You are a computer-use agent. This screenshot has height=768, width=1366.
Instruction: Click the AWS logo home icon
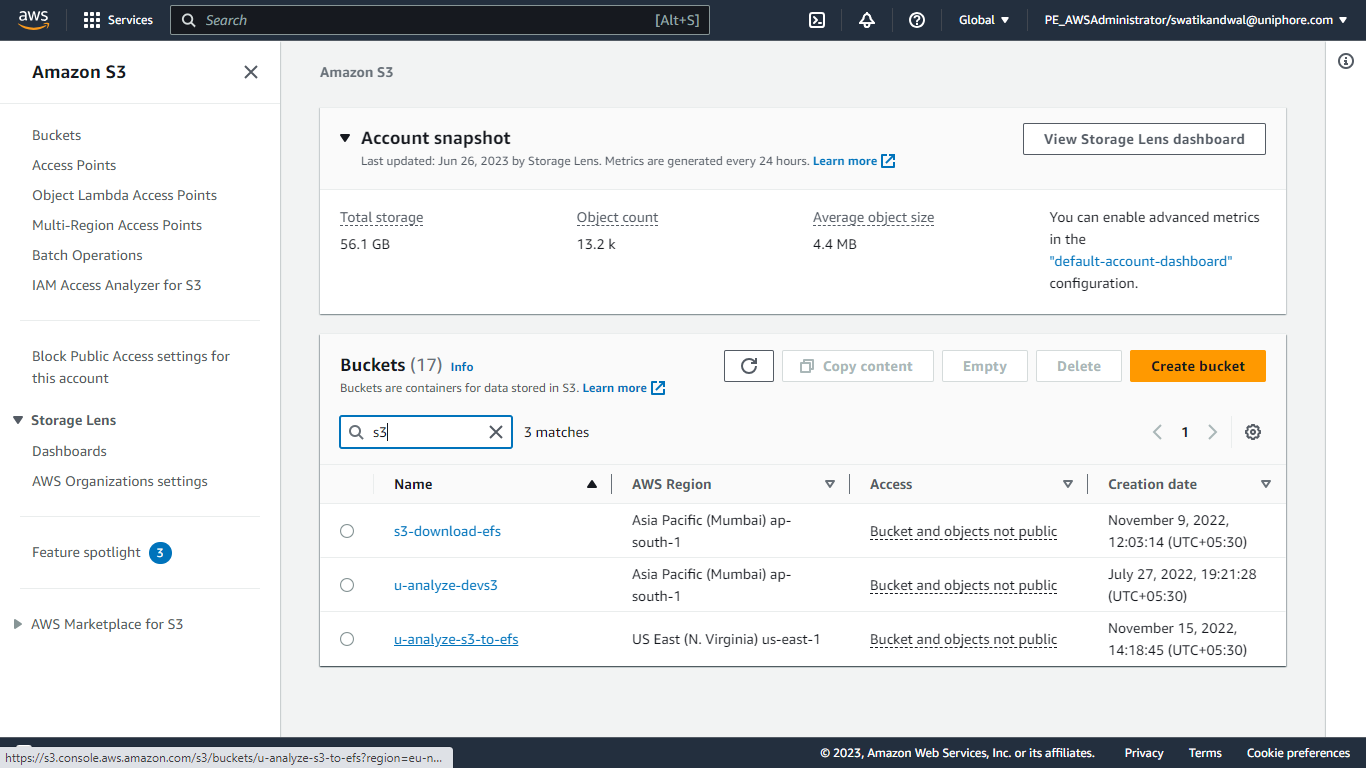click(33, 20)
